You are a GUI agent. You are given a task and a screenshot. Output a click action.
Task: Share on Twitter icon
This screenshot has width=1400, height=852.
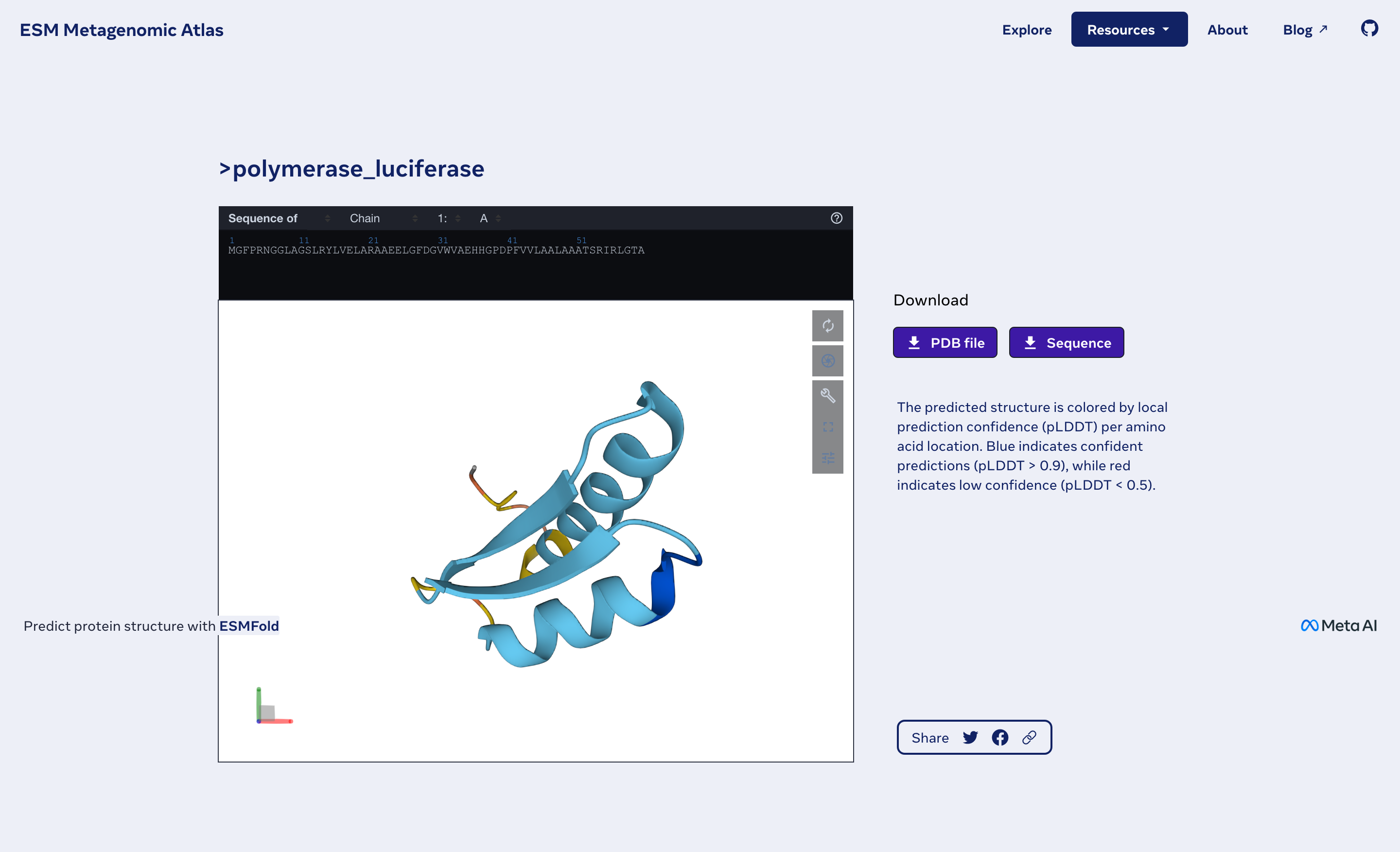[970, 737]
